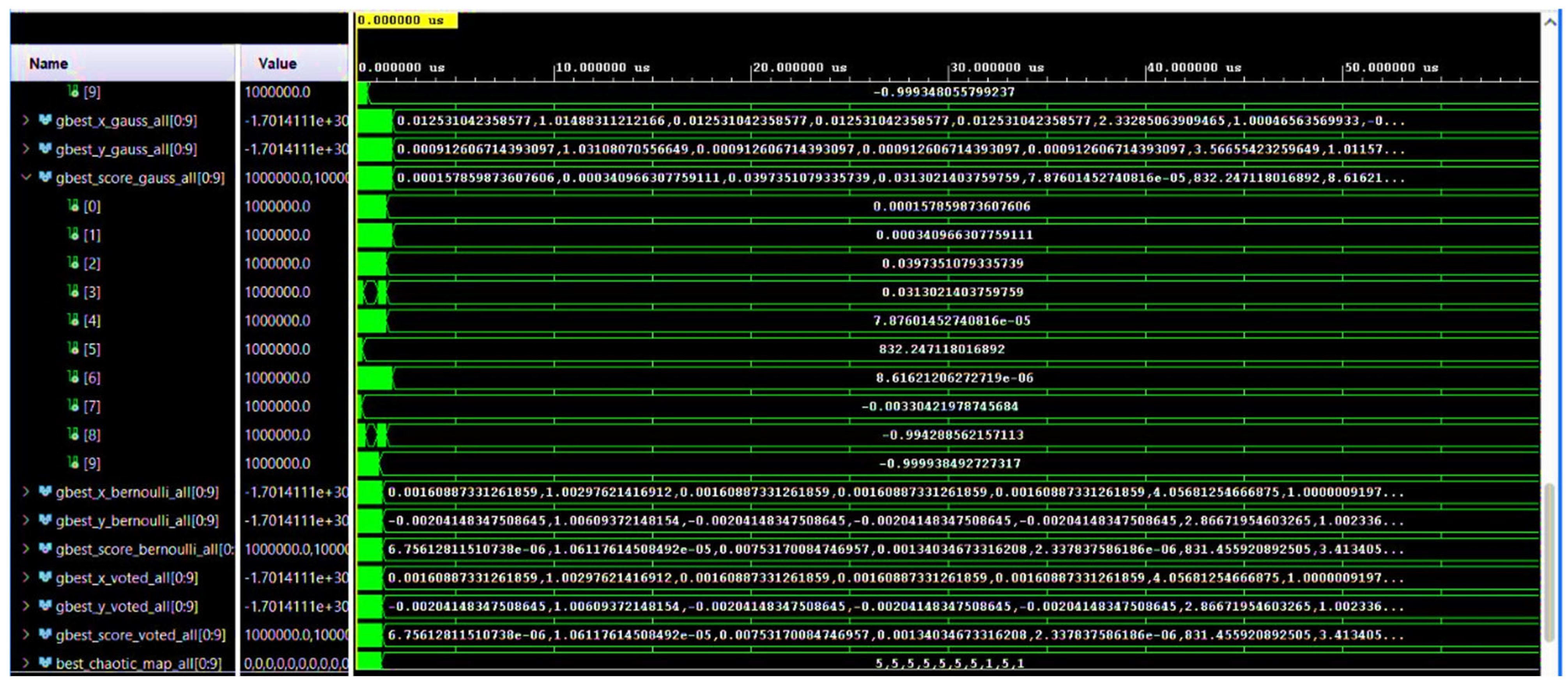Click the scroll up arrow of waveform
The image size is (1568, 686).
point(1550,22)
